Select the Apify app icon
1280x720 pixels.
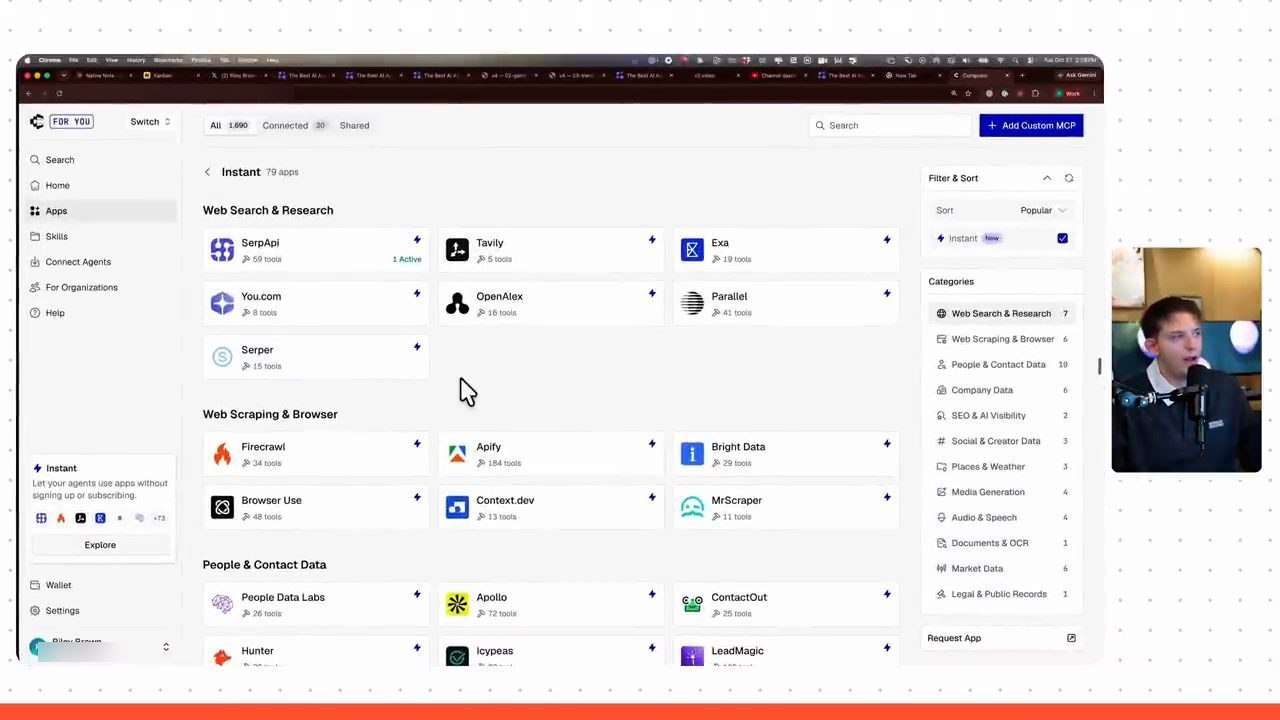(457, 454)
